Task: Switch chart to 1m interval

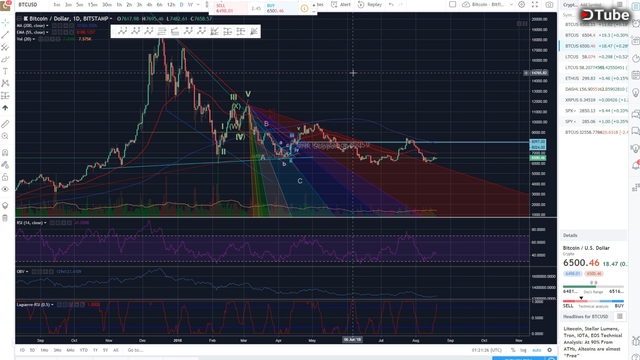Action: click(57, 4)
